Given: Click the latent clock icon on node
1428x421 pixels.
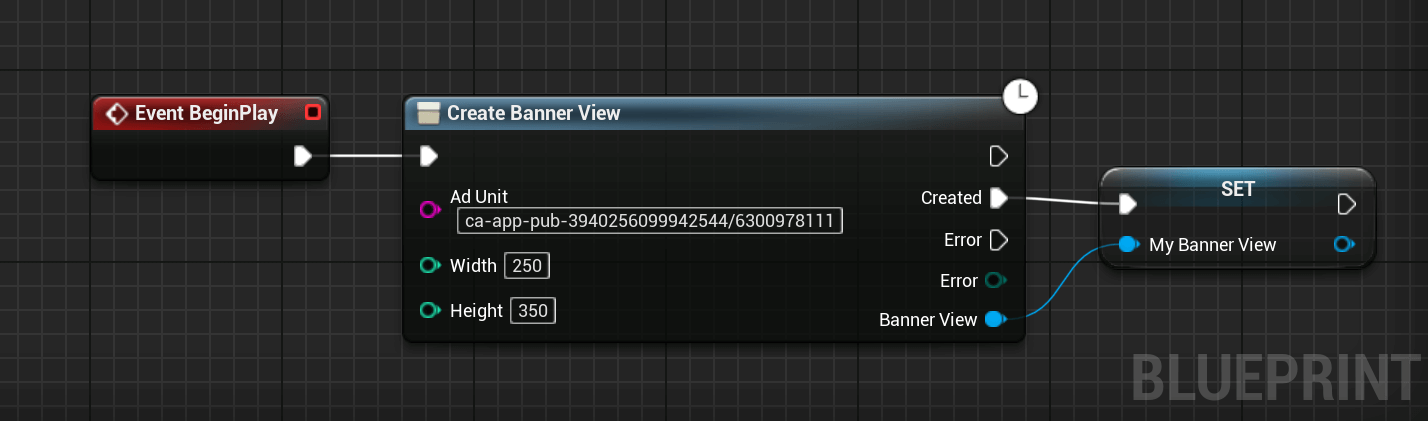Looking at the screenshot, I should click(x=1020, y=96).
